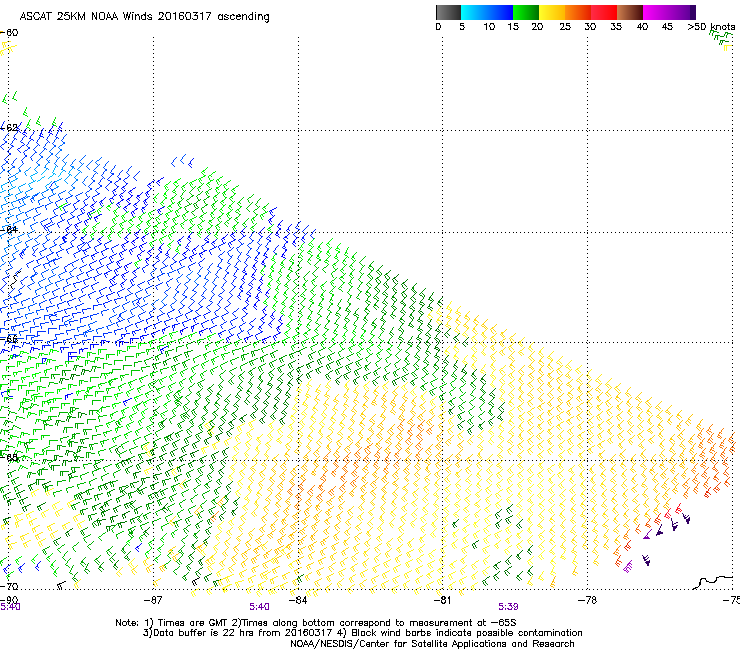Image resolution: width=740 pixels, height=650 pixels.
Task: Click the '-60' latitude axis label
Action: click(9, 33)
